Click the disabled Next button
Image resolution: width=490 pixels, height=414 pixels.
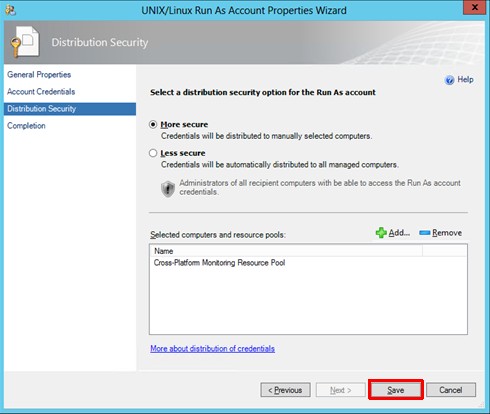tap(341, 390)
